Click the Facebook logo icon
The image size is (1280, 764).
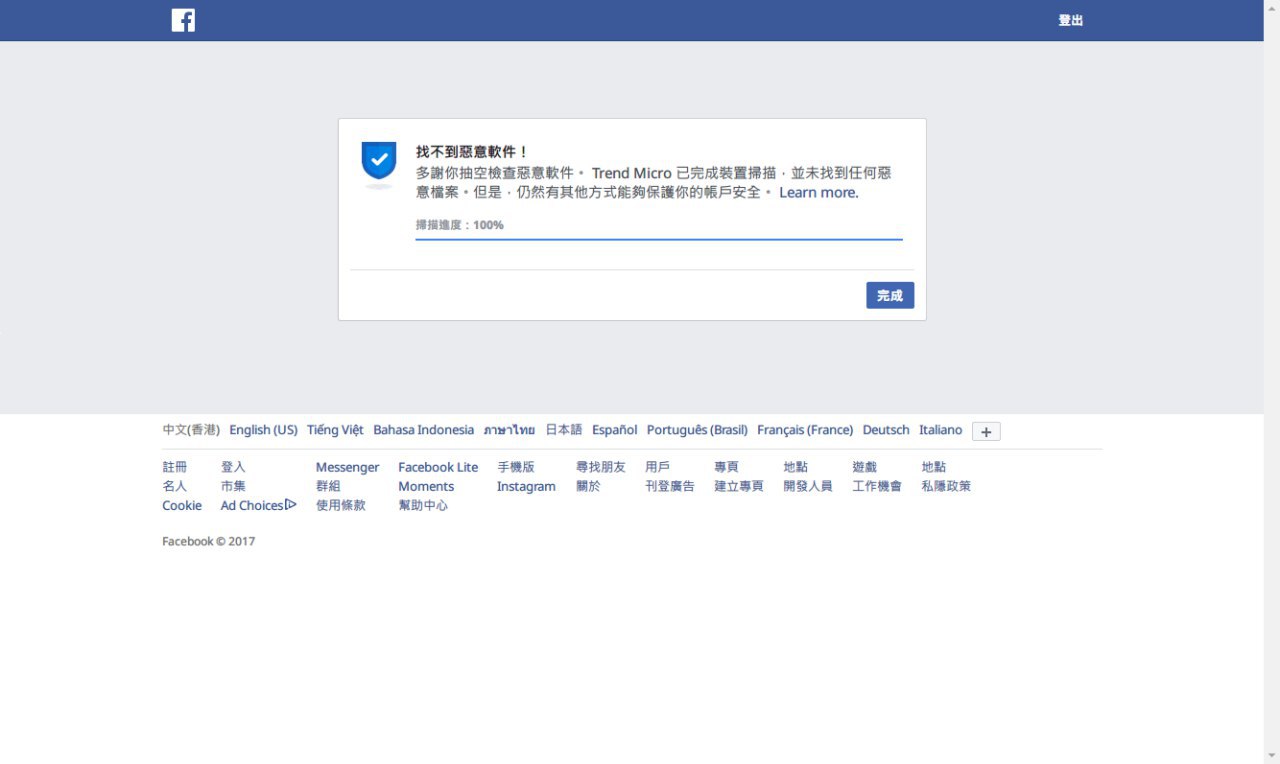pyautogui.click(x=183, y=20)
